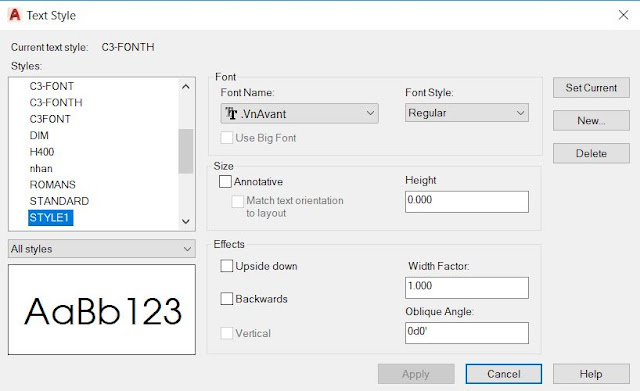Select ROMANS style in list
Image resolution: width=640 pixels, height=391 pixels.
[x=53, y=184]
